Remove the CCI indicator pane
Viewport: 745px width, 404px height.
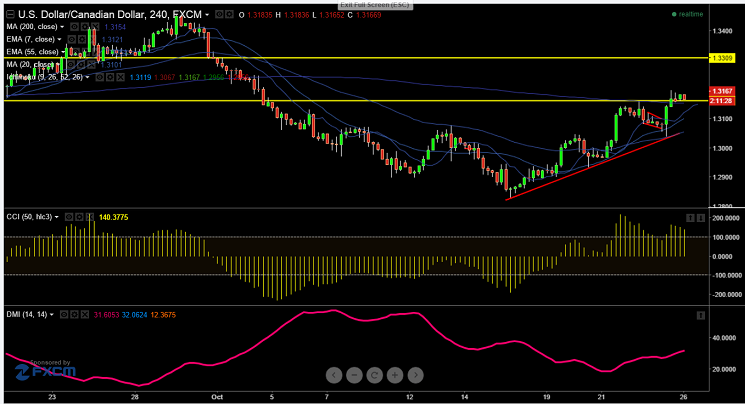[x=90, y=217]
